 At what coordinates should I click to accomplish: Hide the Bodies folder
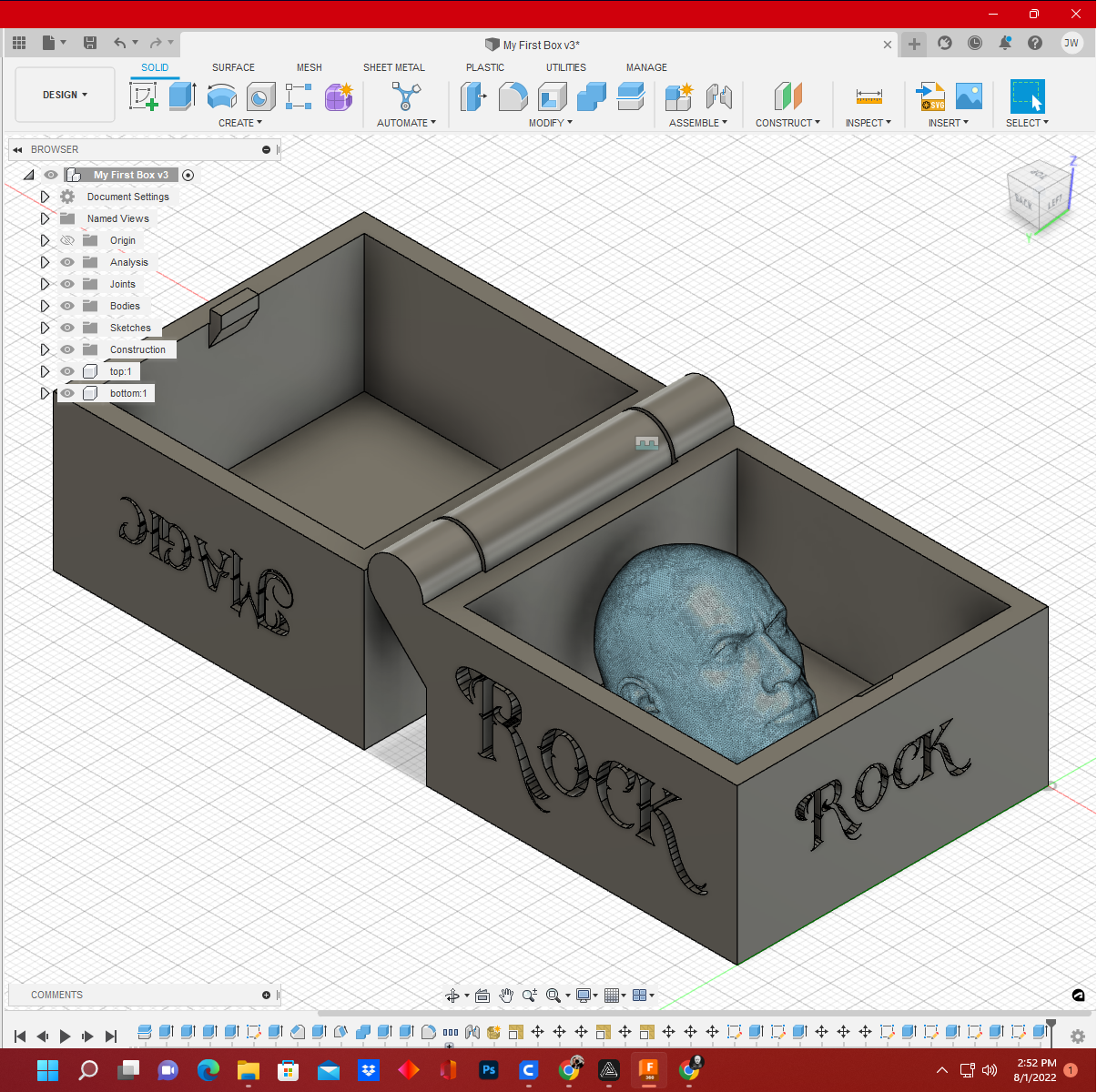[67, 306]
